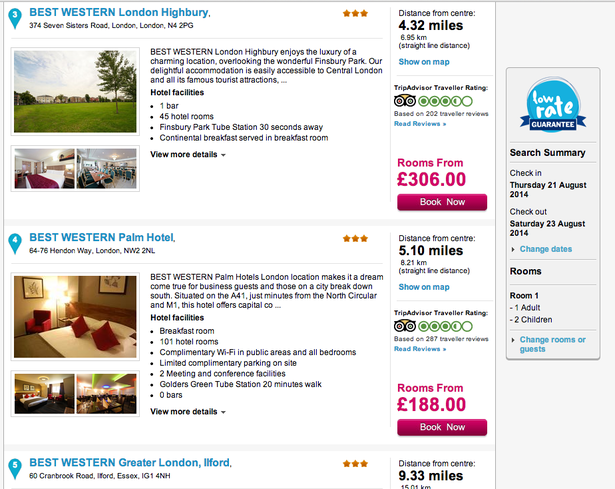Open large Palm Hotel bedroom photo
The width and height of the screenshot is (615, 489).
[x=76, y=318]
